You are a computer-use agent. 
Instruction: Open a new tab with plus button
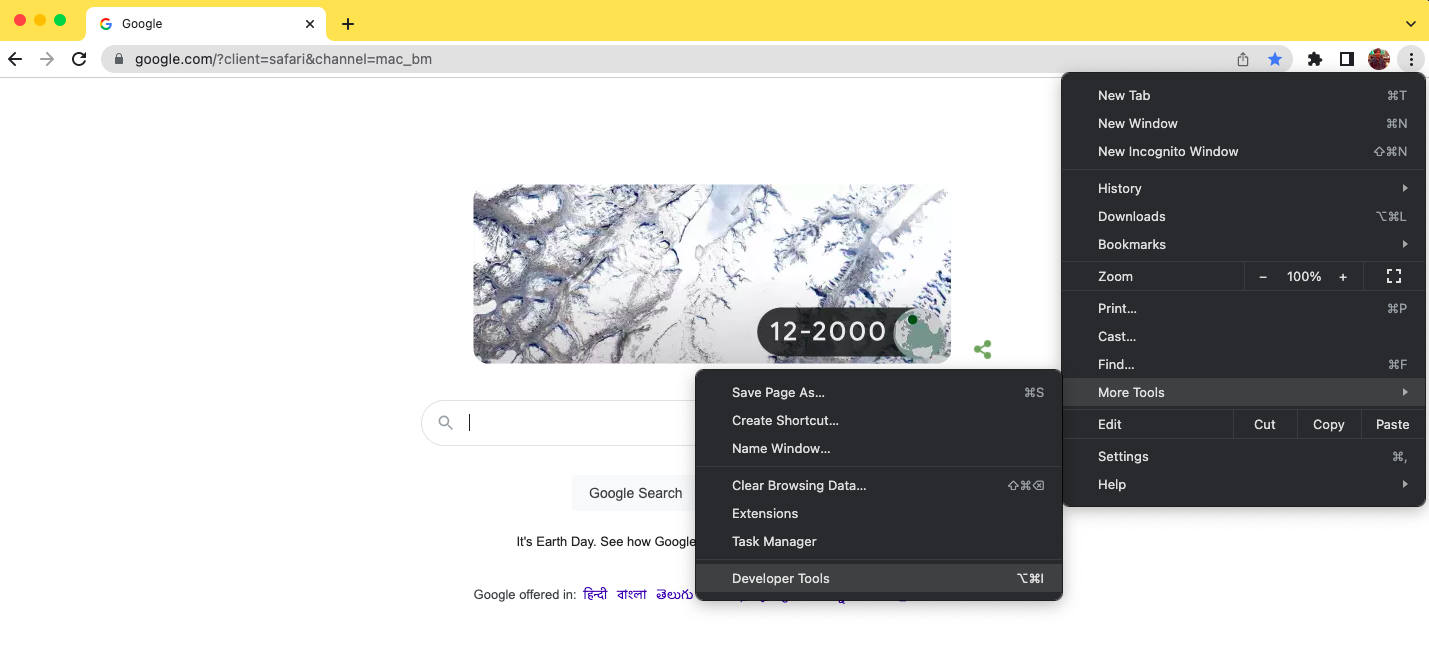pos(347,24)
